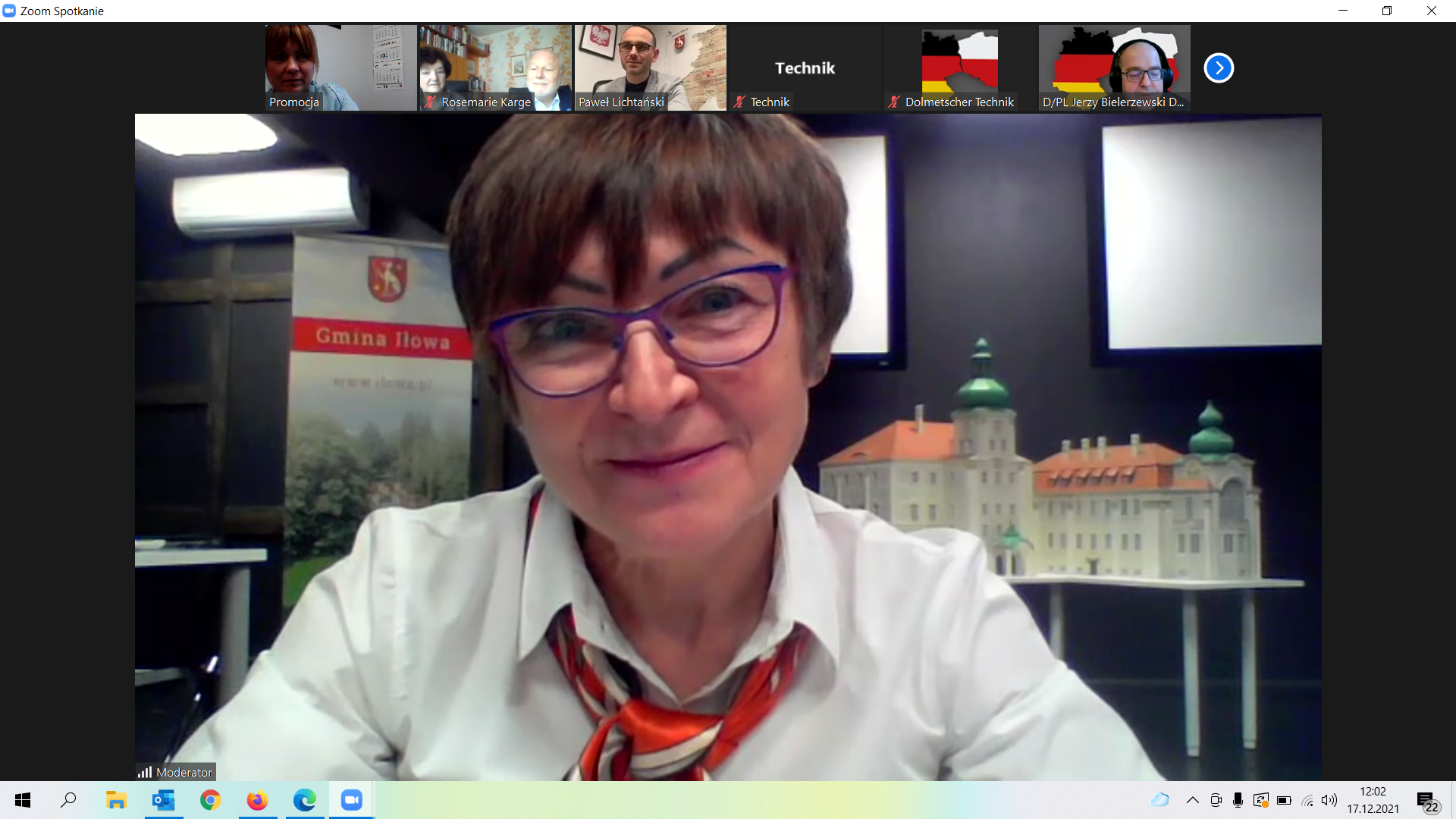Click the Zoom taskbar icon
The image size is (1456, 819).
(x=351, y=800)
